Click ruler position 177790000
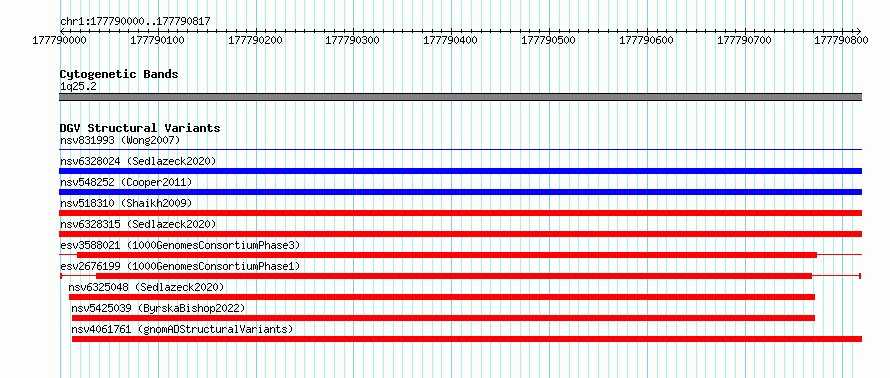The image size is (890, 378). click(x=60, y=40)
